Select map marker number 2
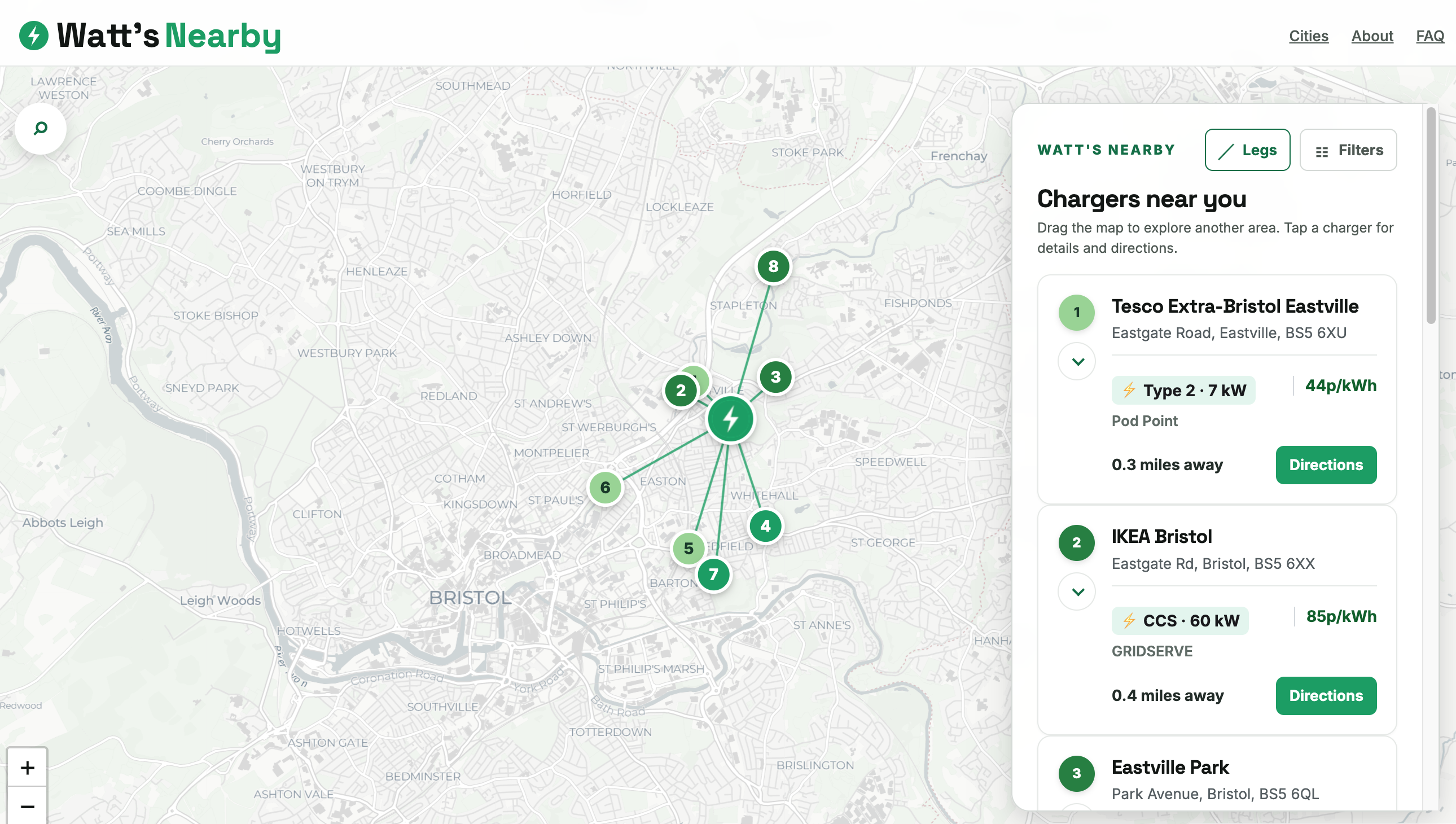 681,391
